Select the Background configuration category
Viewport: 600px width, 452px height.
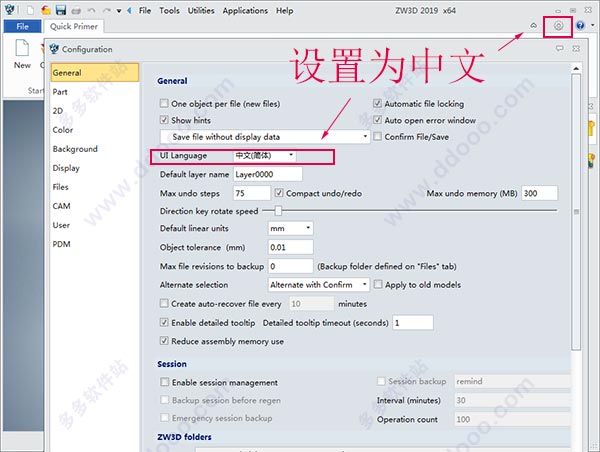(75, 149)
